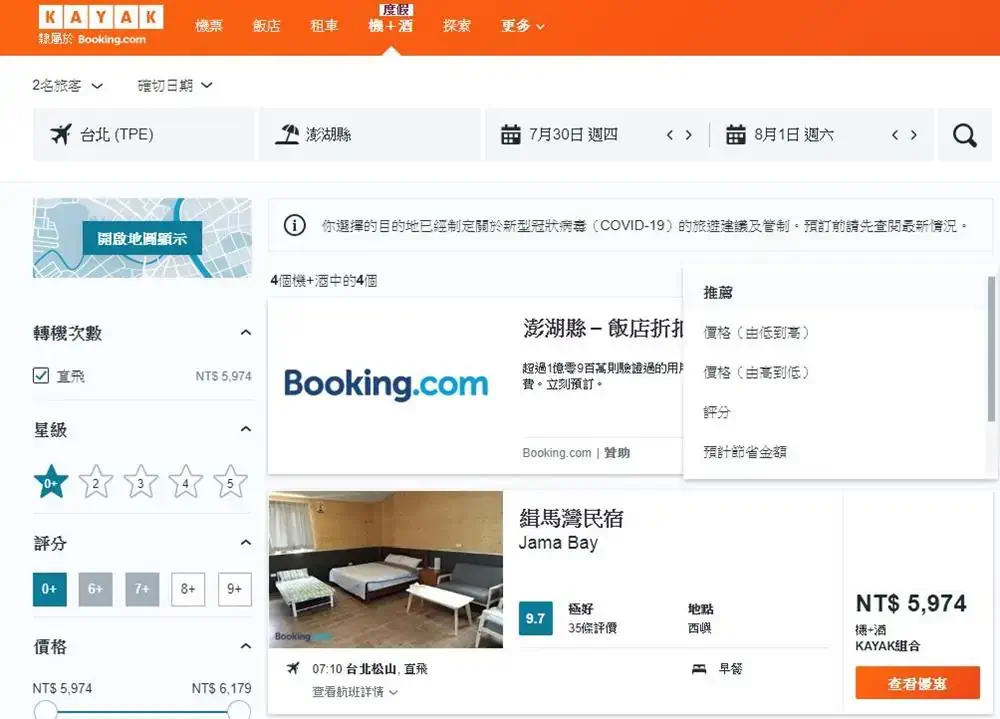Open the 飯店 hotels tab
The width and height of the screenshot is (1000, 719).
point(266,26)
